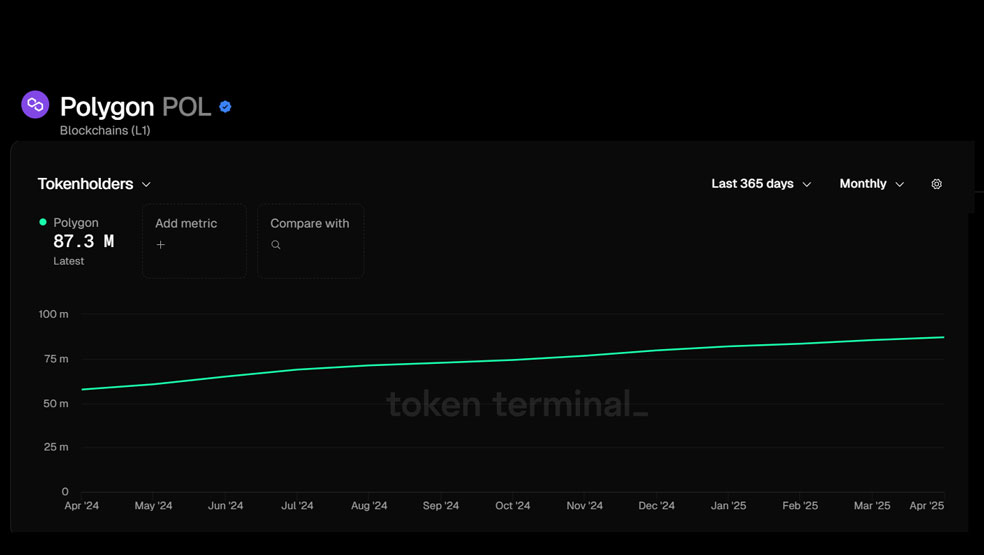Click the Apr '25 x-axis label

(927, 505)
